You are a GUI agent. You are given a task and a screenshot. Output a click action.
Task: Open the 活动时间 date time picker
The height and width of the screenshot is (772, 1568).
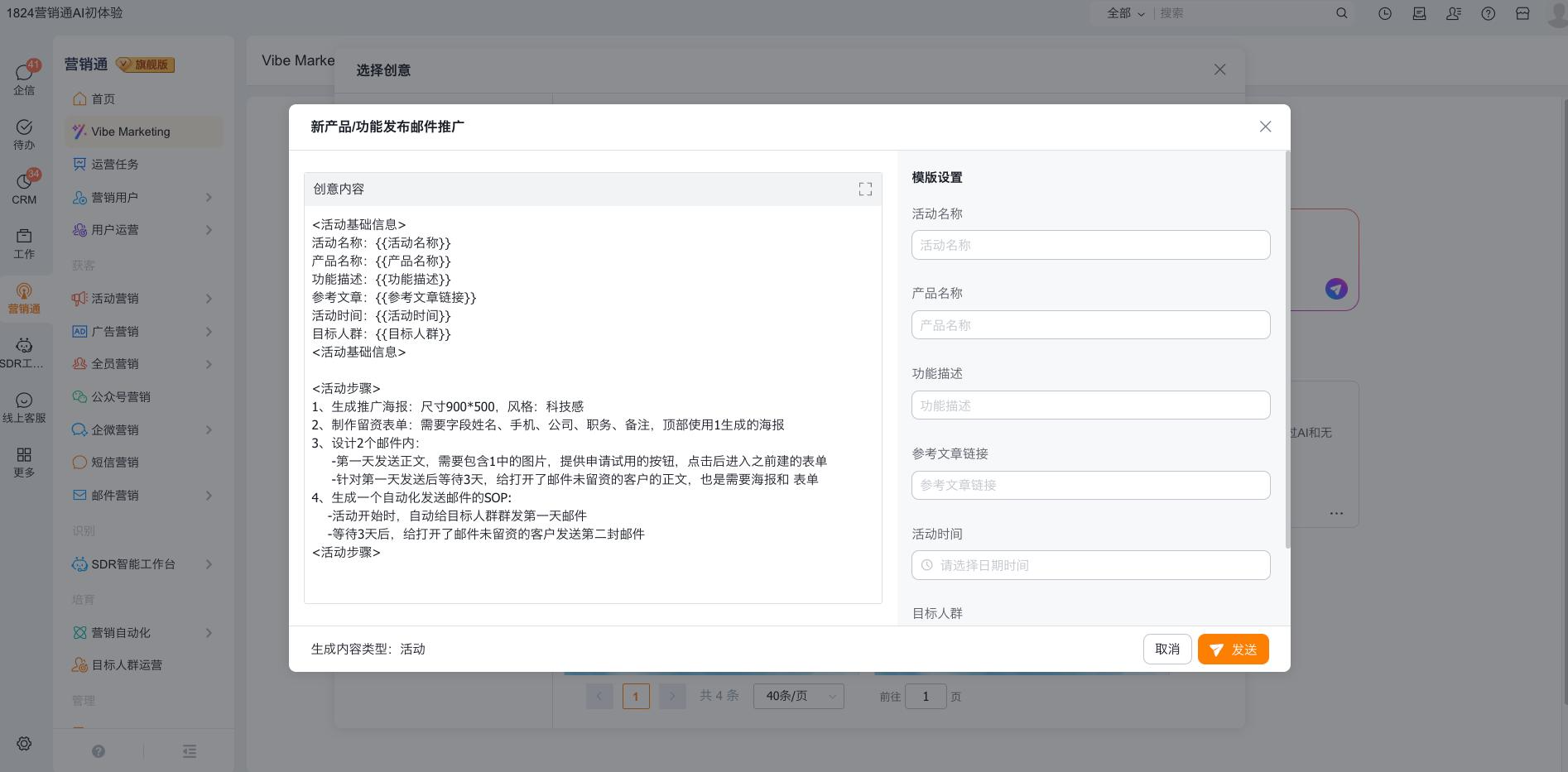coord(1090,565)
